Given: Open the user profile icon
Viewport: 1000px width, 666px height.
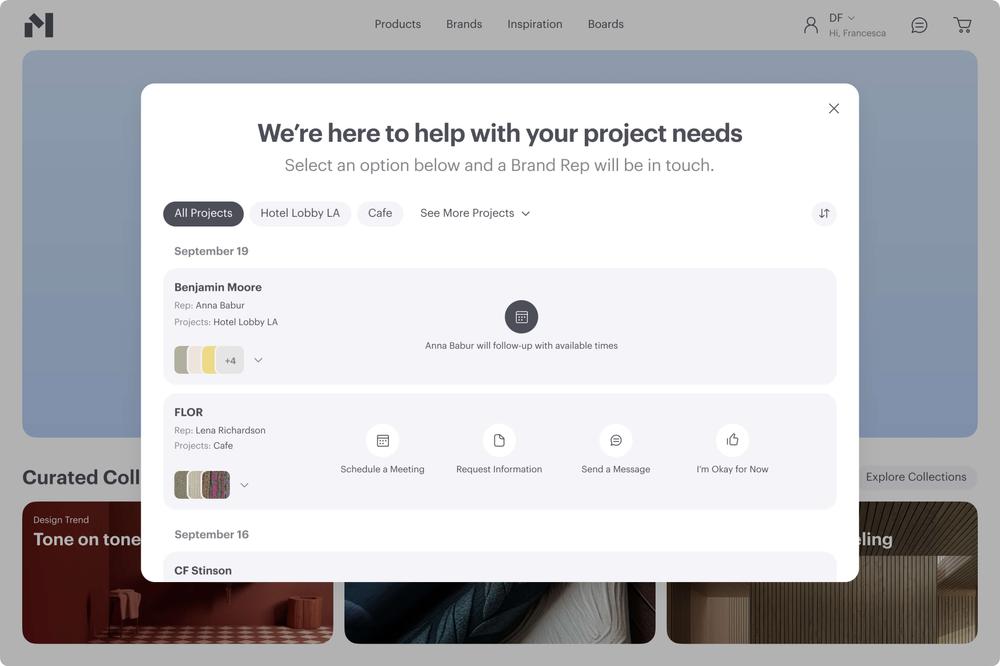Looking at the screenshot, I should [x=811, y=26].
